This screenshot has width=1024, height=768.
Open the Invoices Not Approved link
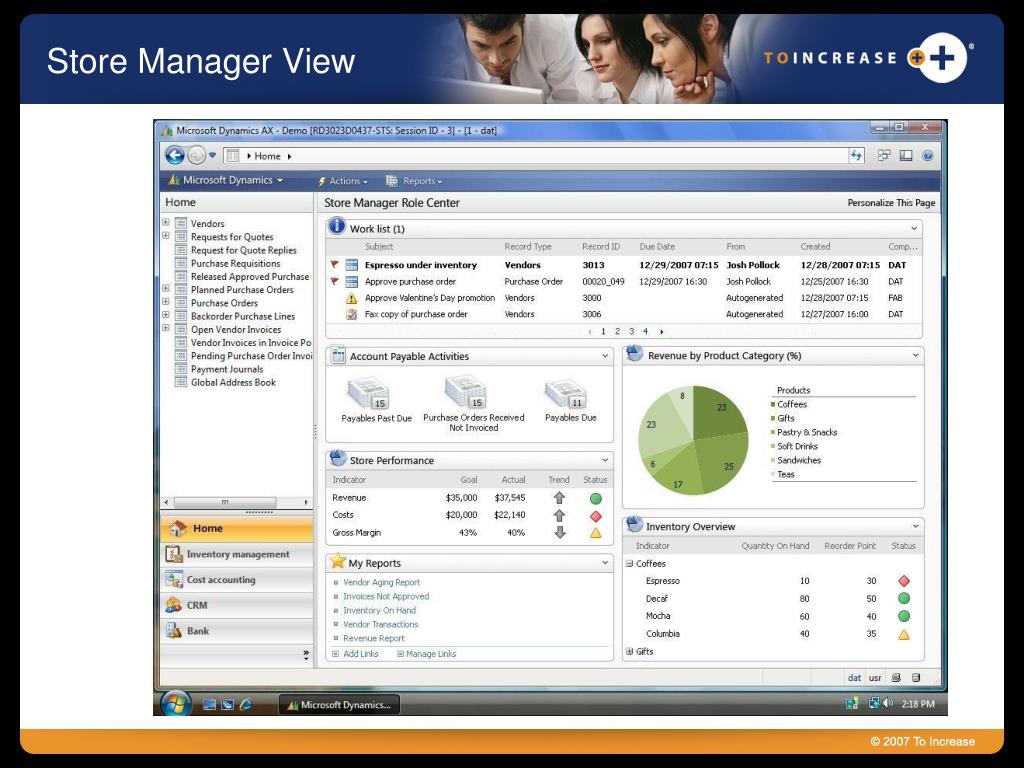pos(386,596)
